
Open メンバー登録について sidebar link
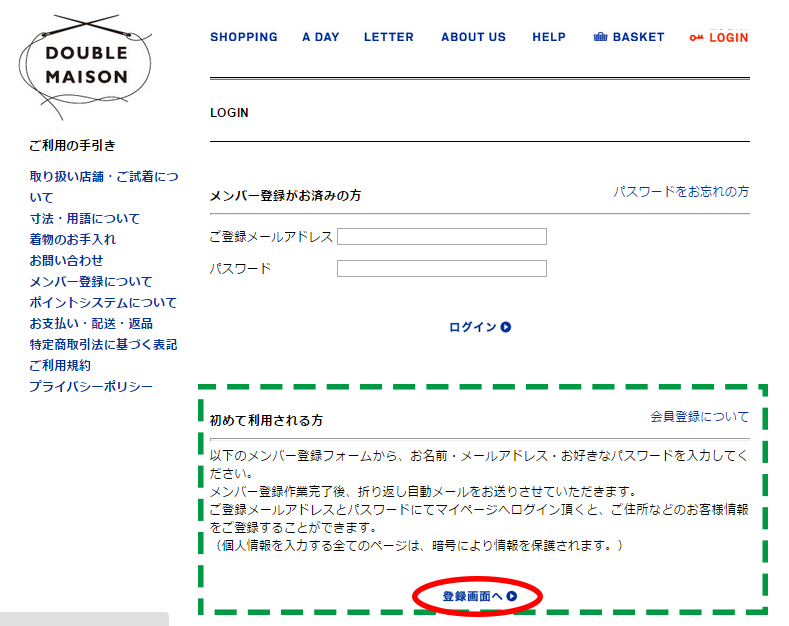(x=91, y=282)
